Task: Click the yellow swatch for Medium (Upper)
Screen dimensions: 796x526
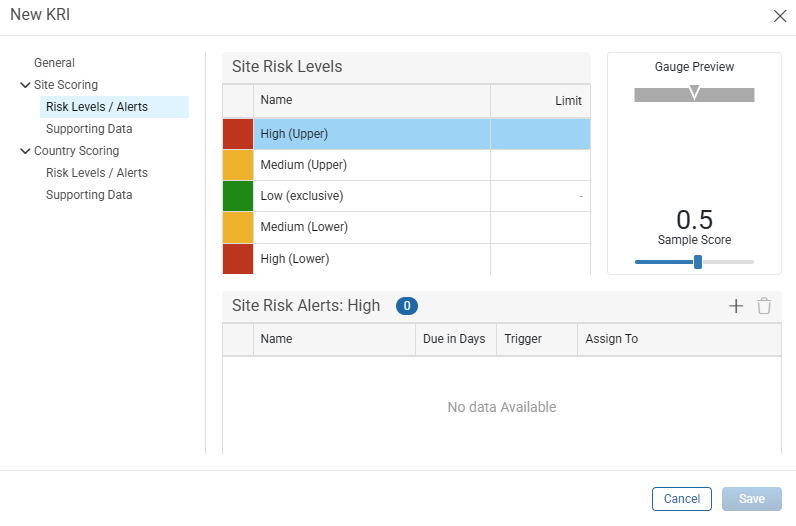Action: pos(238,165)
